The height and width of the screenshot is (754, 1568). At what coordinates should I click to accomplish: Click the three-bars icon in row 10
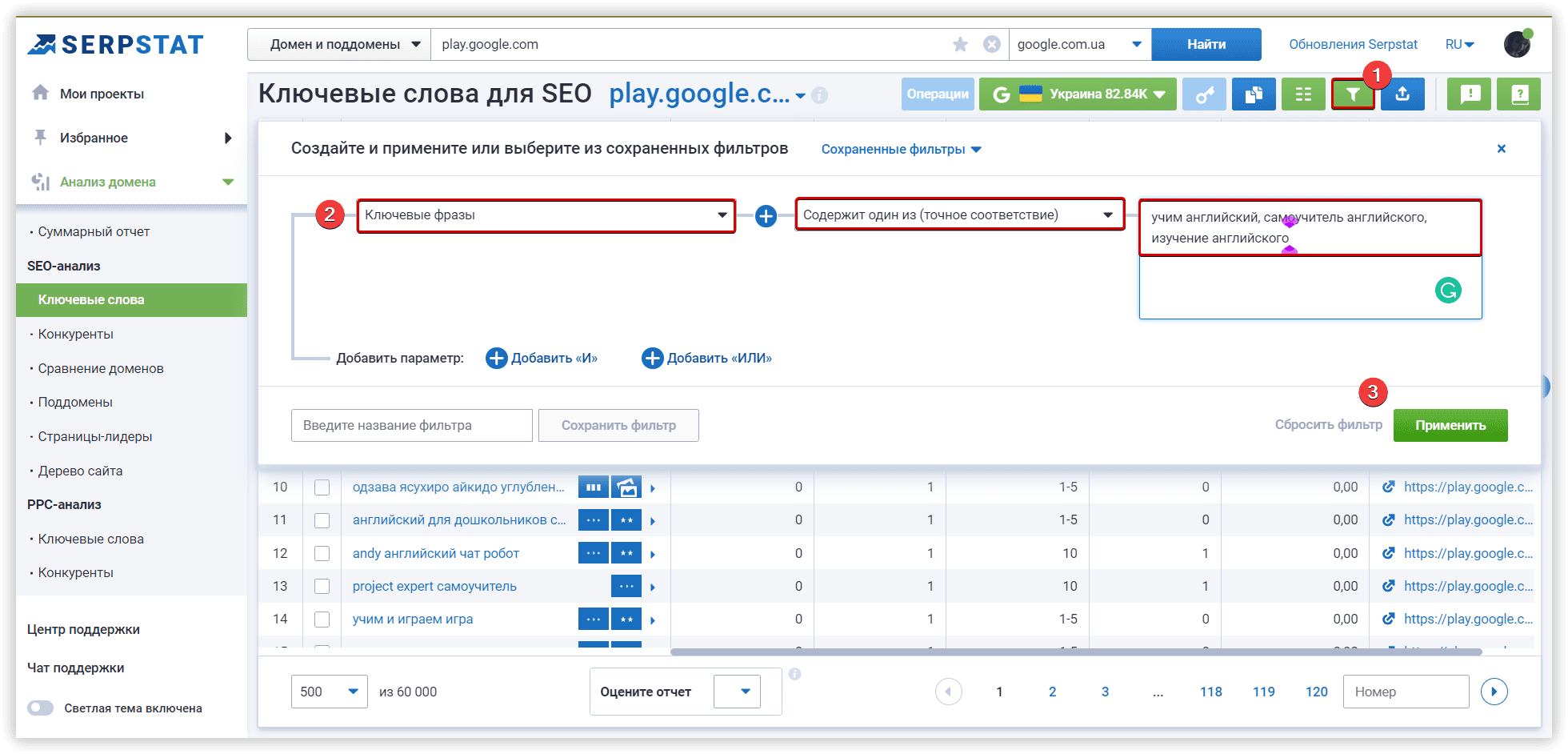pyautogui.click(x=593, y=487)
